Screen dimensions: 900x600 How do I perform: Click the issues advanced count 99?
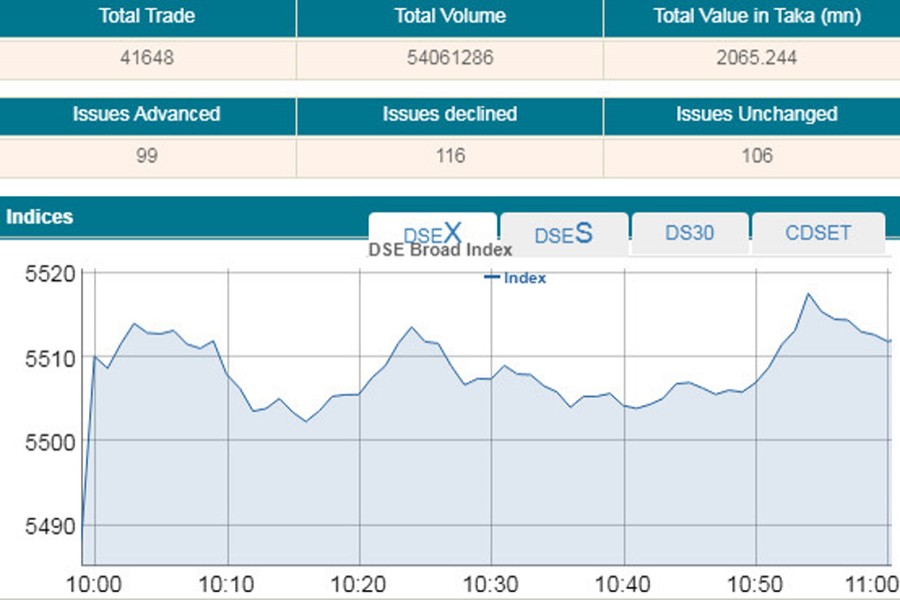147,156
